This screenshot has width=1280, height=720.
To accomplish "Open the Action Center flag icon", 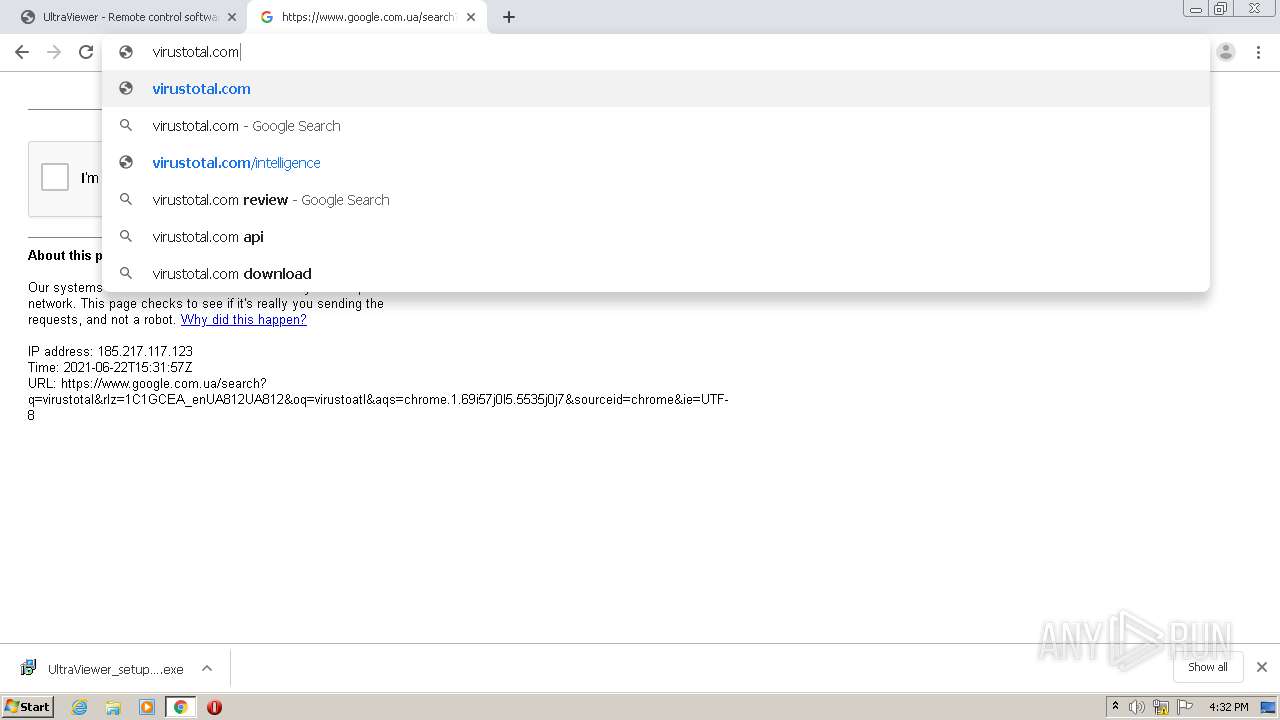I will coord(1185,707).
